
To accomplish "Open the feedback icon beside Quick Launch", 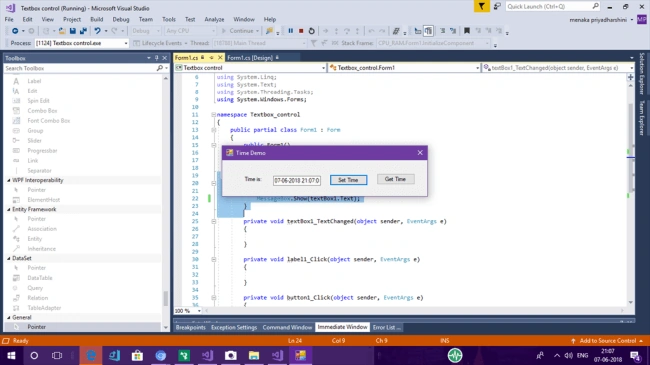I will [497, 6].
